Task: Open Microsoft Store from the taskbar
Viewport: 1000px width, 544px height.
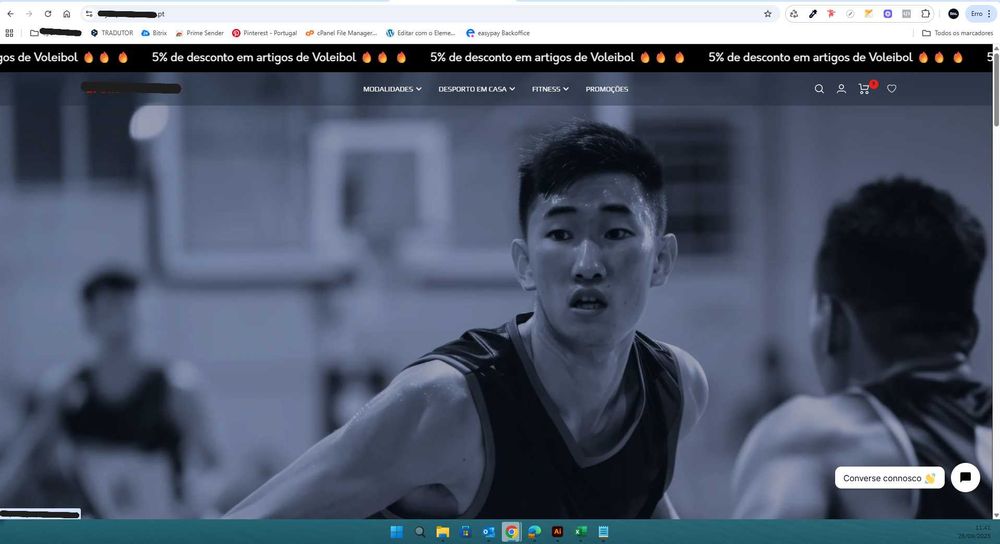Action: point(466,532)
